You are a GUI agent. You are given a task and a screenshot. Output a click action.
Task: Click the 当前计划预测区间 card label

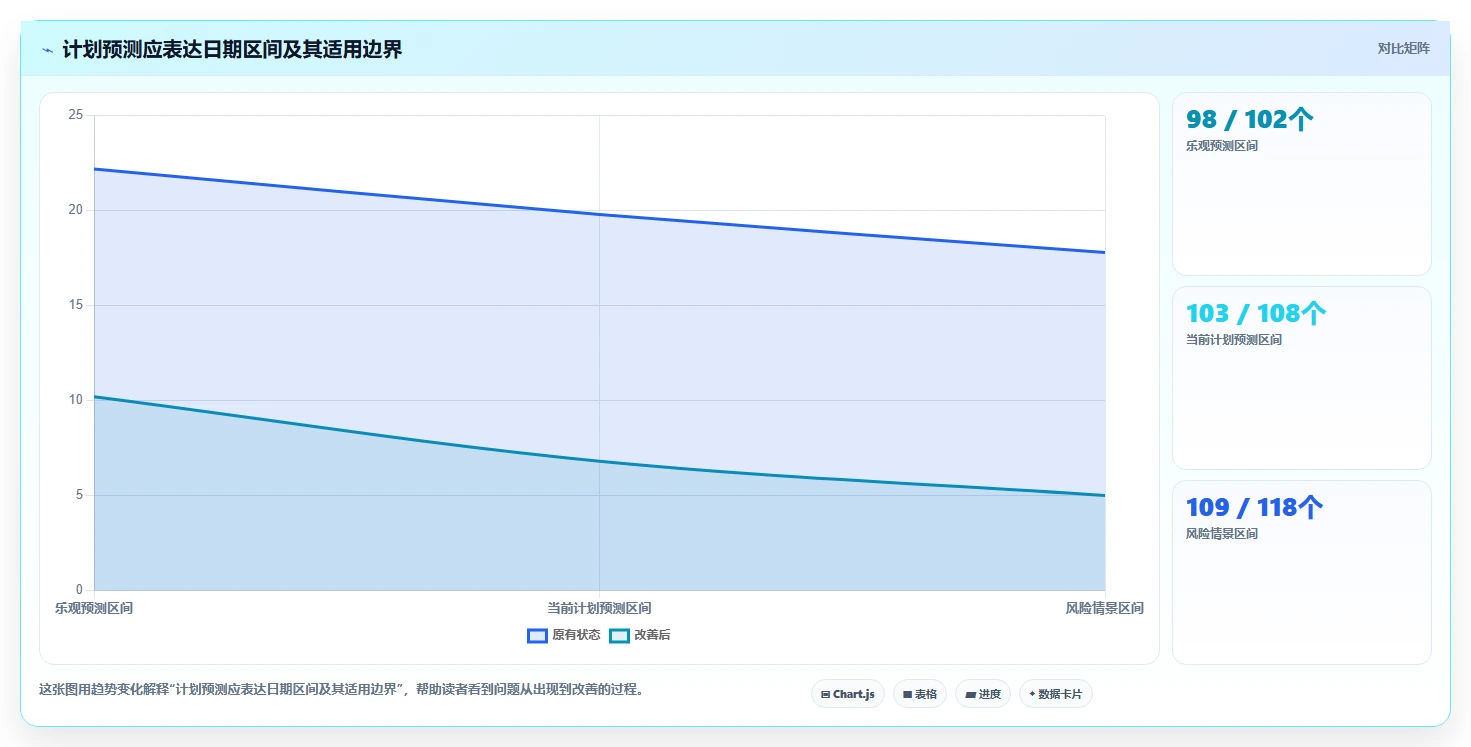1234,340
